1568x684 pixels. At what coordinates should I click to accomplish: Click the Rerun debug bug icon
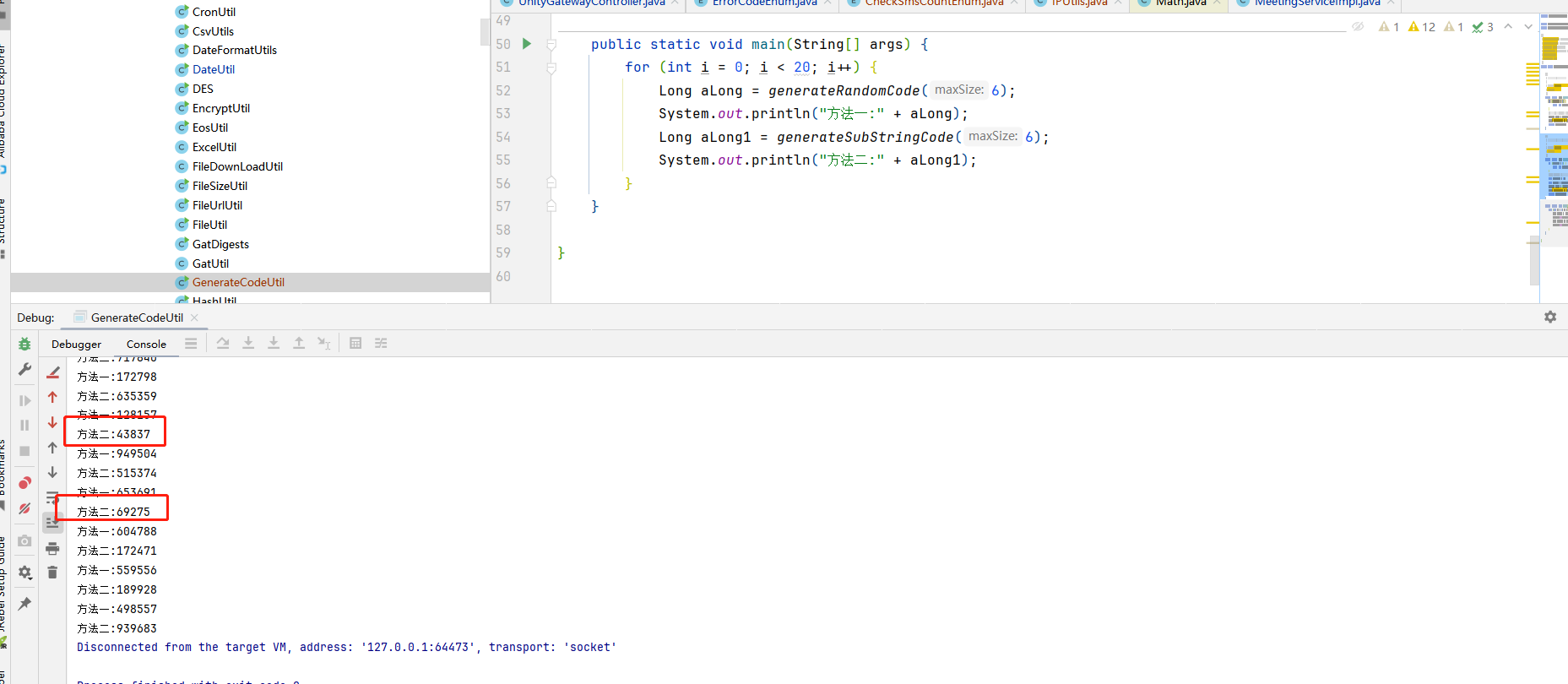tap(24, 344)
